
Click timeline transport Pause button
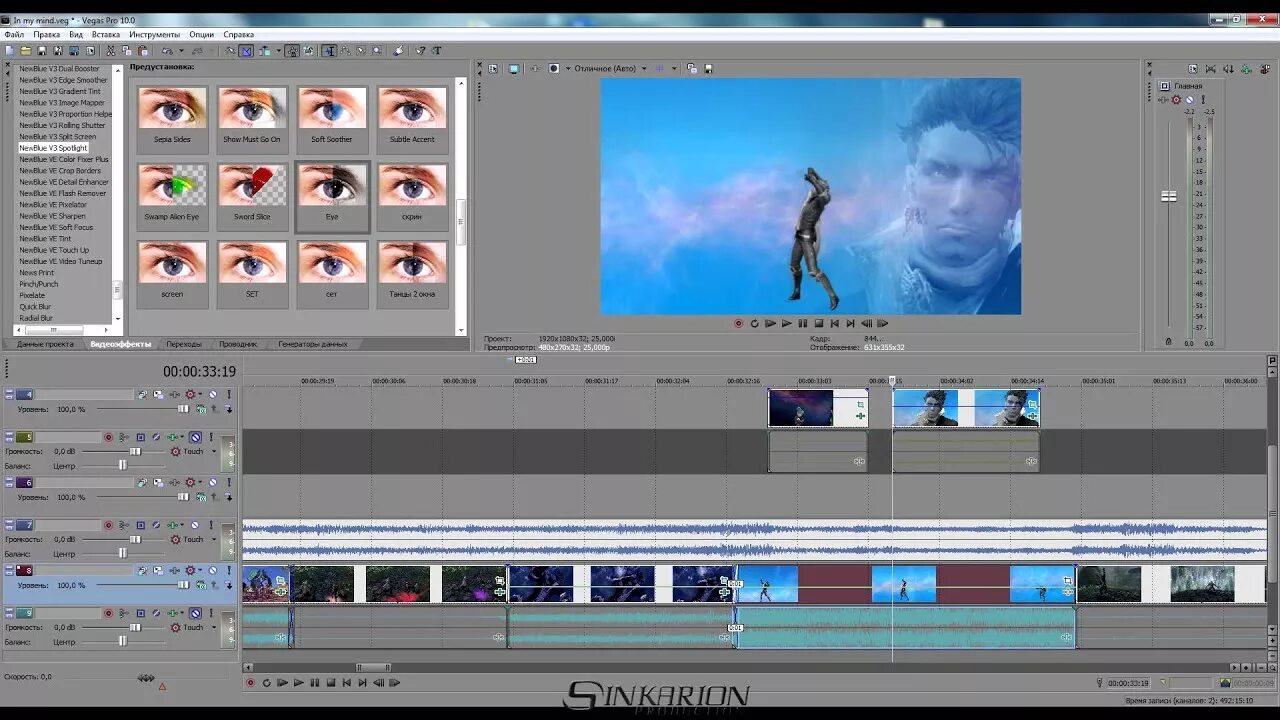(x=315, y=683)
